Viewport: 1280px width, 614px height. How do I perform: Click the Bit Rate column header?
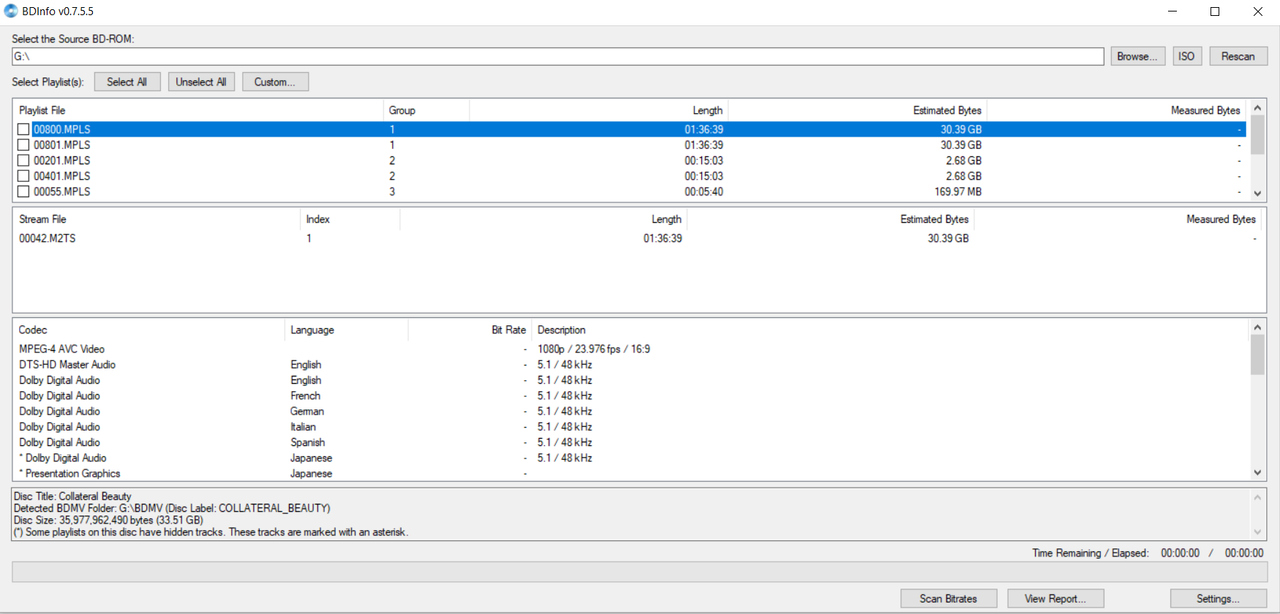(470, 330)
